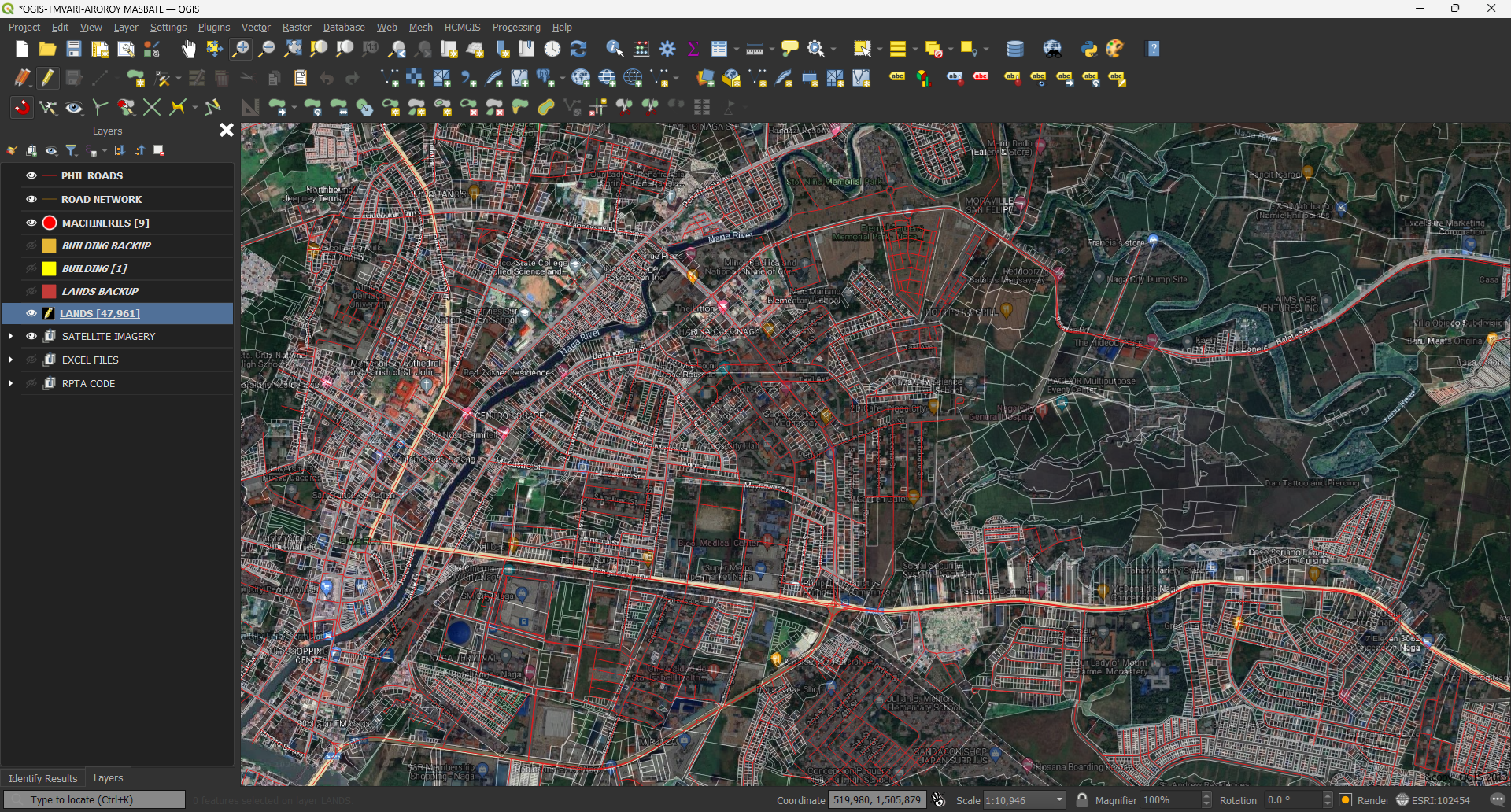1511x812 pixels.
Task: Expand the EXCEL FILES group
Action: (10, 360)
